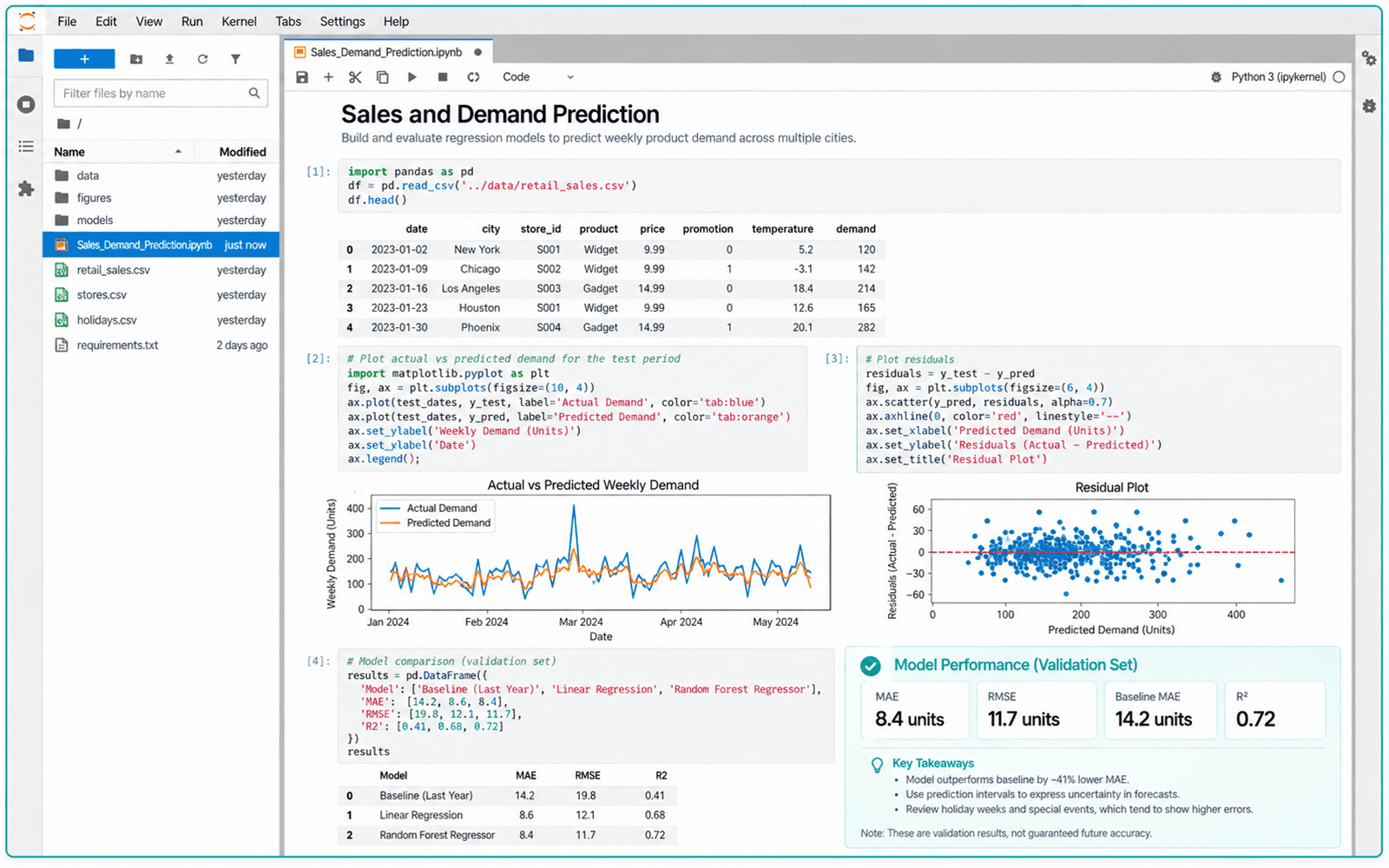
Task: Select the Sales_Demand_Prediction.ipynb tab
Action: tap(388, 52)
